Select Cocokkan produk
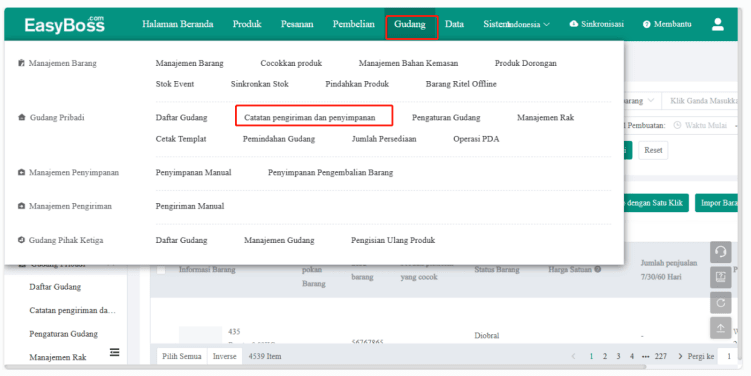The image size is (751, 376). pyautogui.click(x=291, y=63)
